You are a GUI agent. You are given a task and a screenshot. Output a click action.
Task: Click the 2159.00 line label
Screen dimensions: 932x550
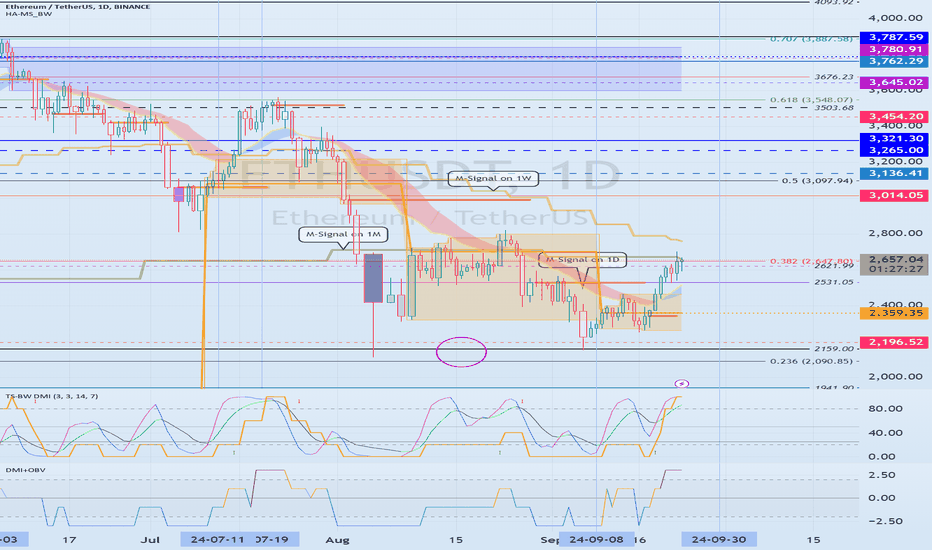point(834,348)
